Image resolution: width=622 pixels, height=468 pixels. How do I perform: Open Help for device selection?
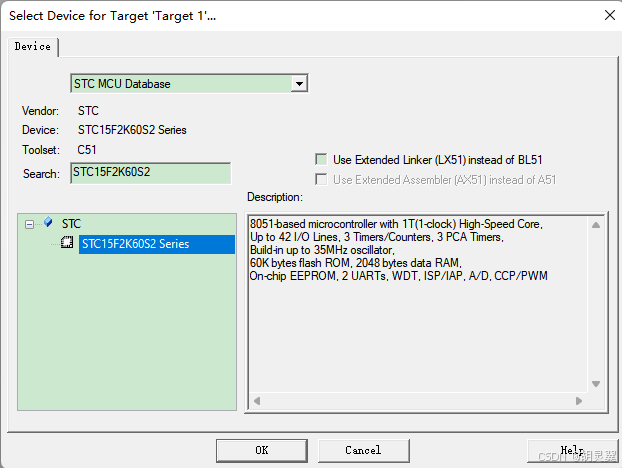pos(572,450)
